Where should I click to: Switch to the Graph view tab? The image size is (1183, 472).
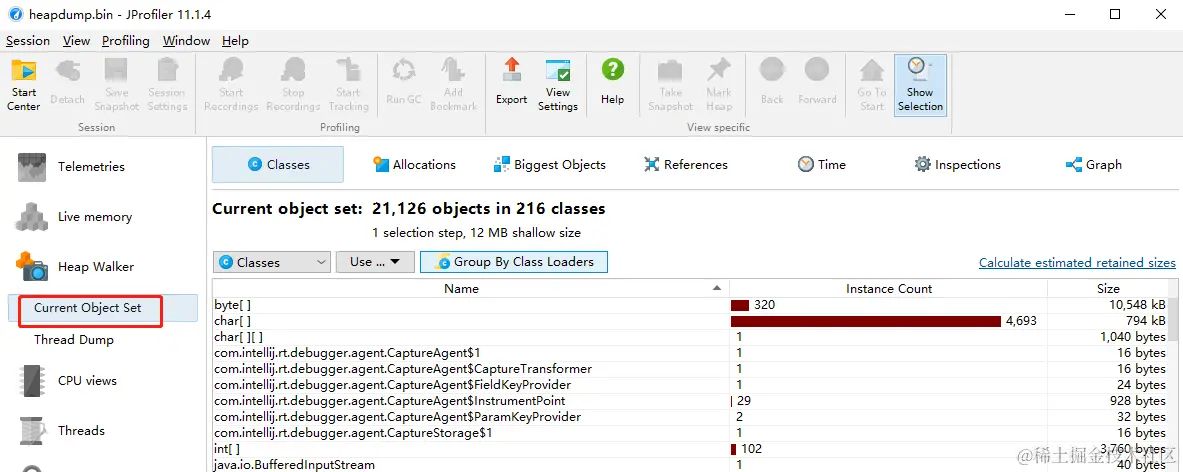coord(1093,164)
